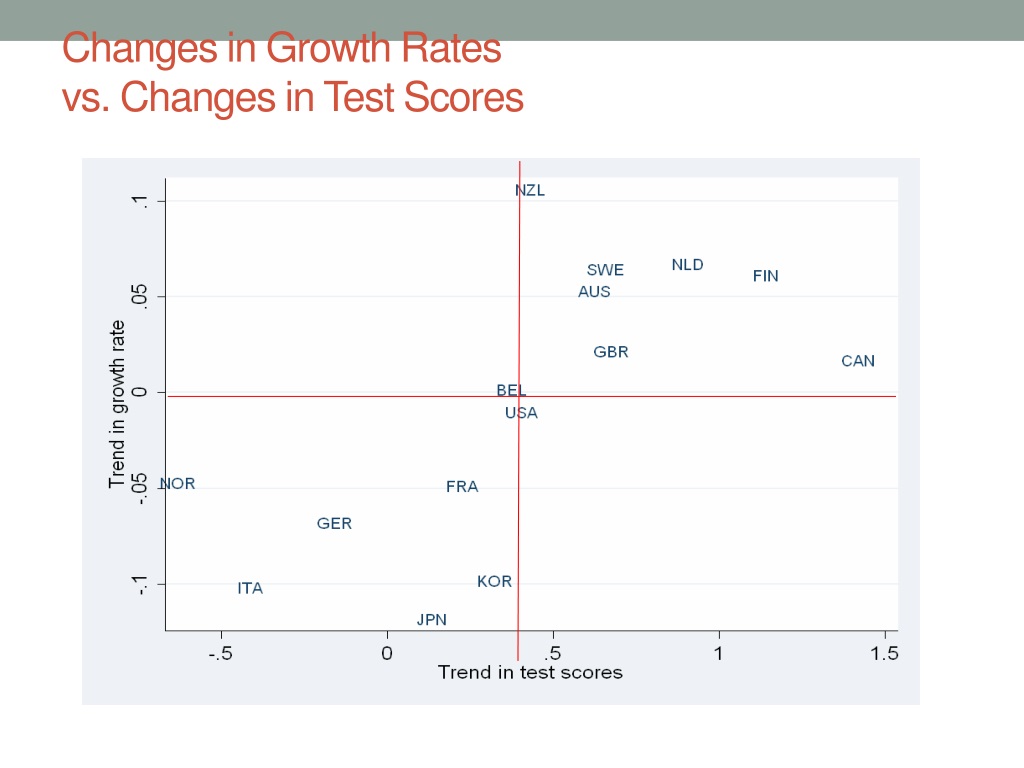The image size is (1024, 768).
Task: Select the KOR data label
Action: point(494,581)
